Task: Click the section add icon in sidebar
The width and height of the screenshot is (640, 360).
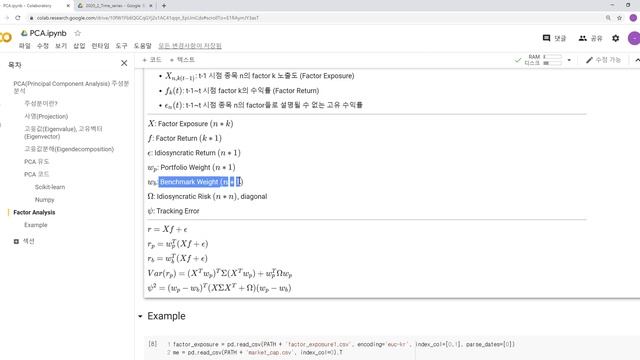Action: pyautogui.click(x=16, y=241)
